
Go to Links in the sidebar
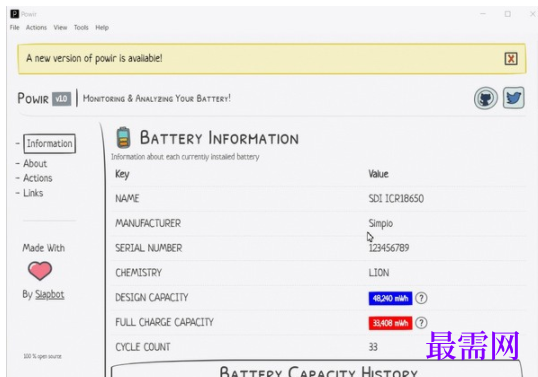33,193
